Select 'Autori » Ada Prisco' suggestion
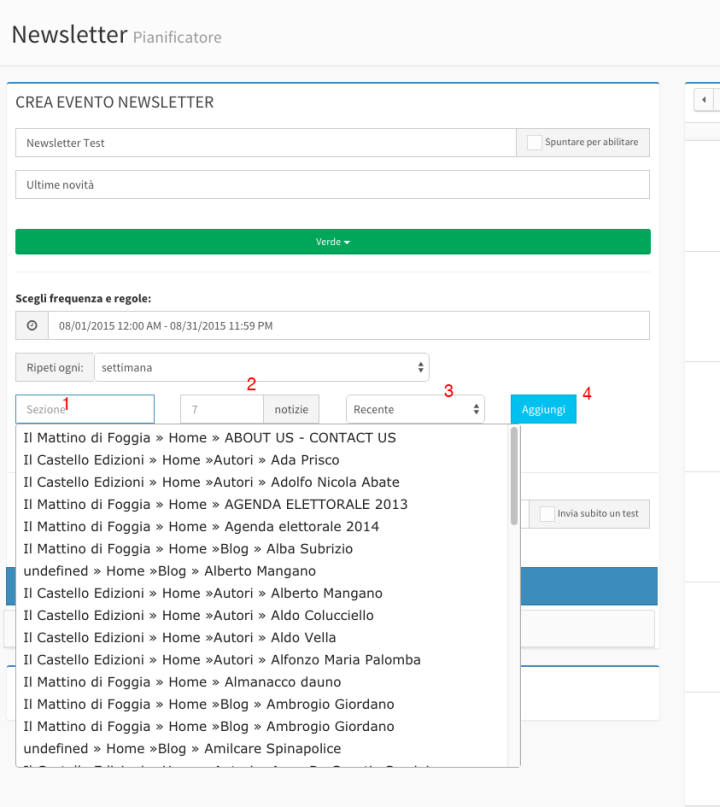Image resolution: width=720 pixels, height=807 pixels. (x=262, y=460)
